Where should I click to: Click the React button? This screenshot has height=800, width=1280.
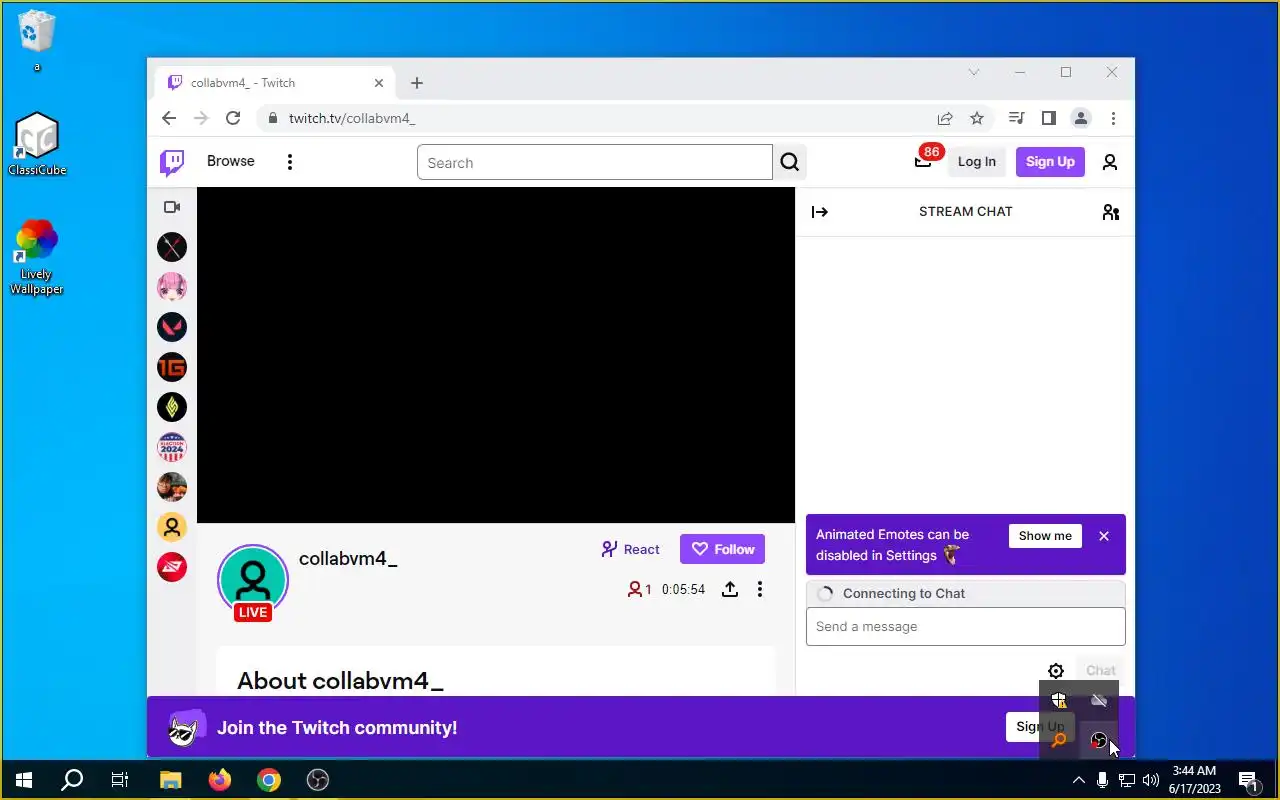[630, 549]
